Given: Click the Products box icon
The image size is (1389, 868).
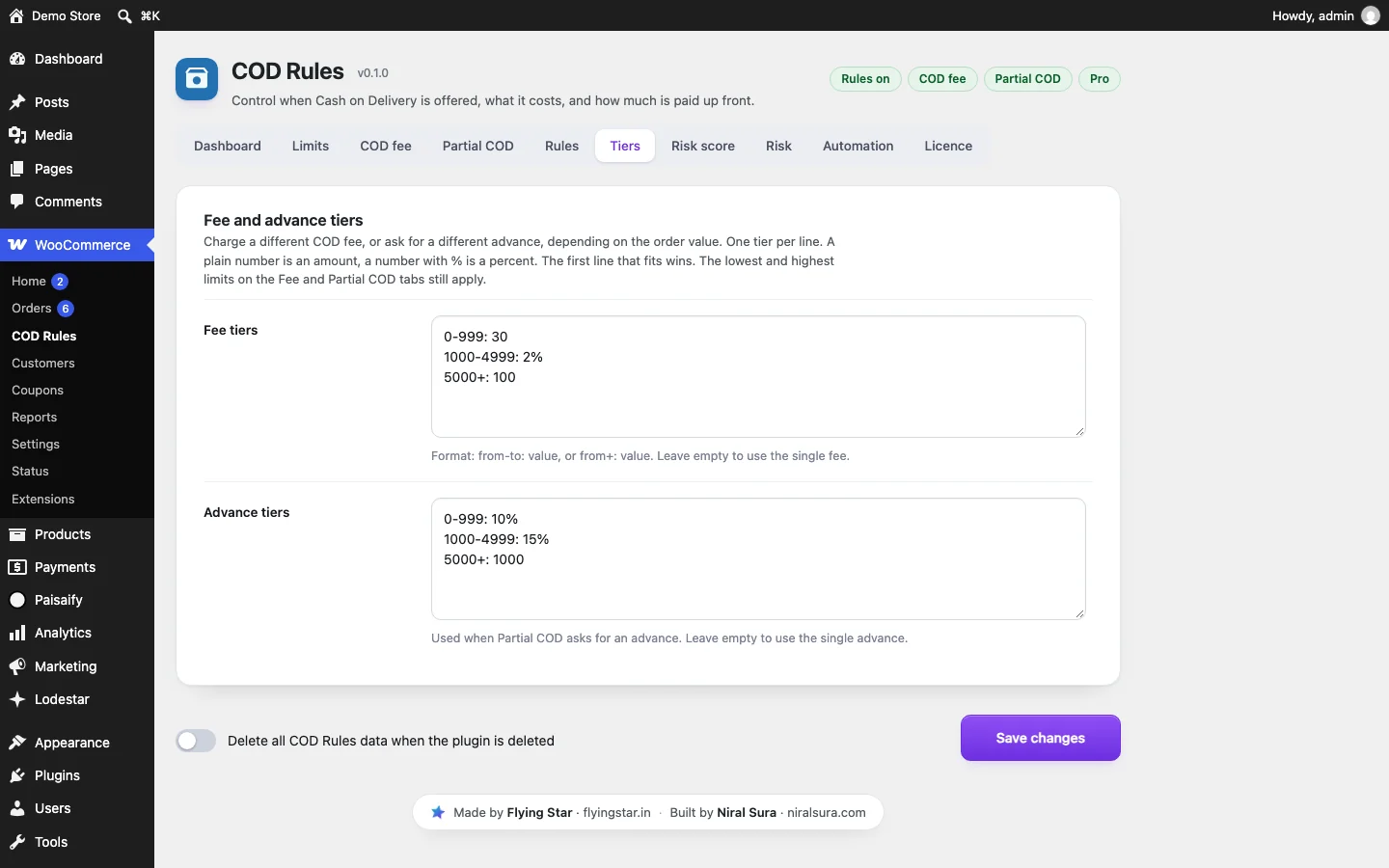Looking at the screenshot, I should point(17,534).
